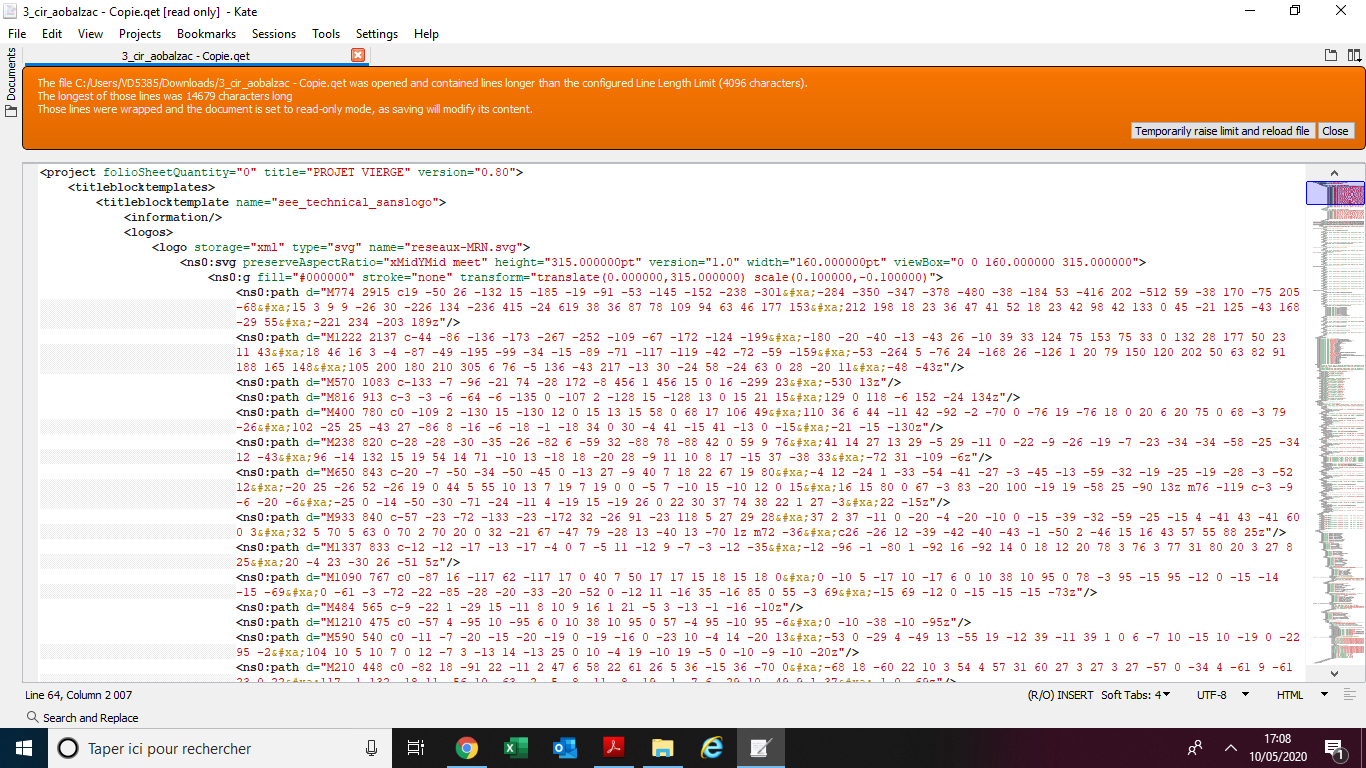Close the 3_cir_aobalzac - Copie.qet tab
The image size is (1366, 768).
(358, 55)
